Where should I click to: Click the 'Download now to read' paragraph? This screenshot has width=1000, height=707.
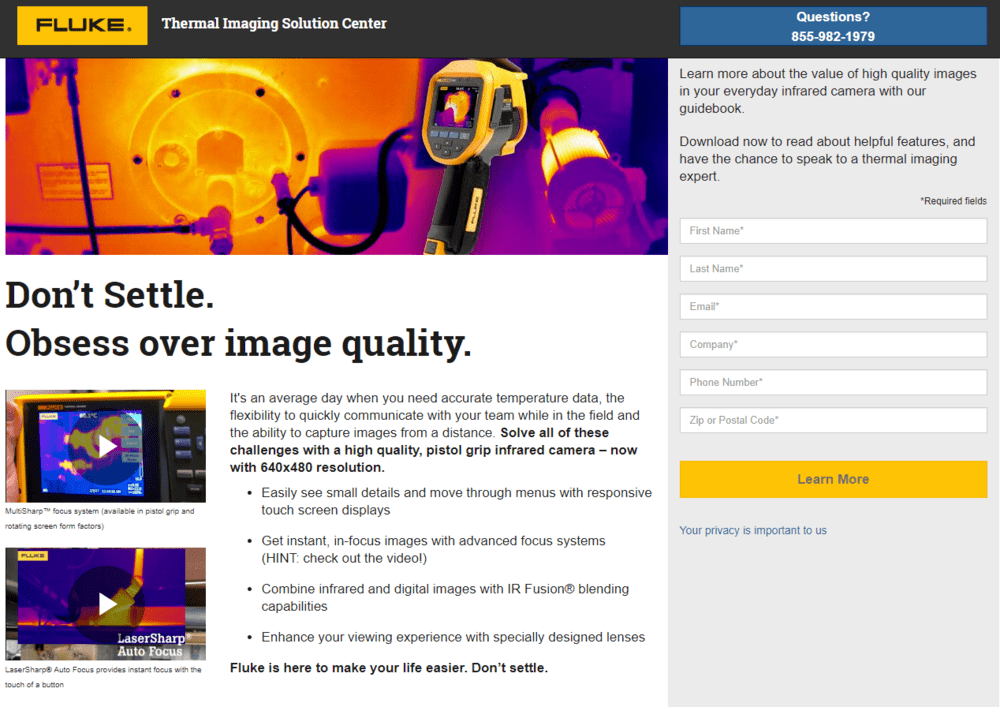[x=827, y=159]
